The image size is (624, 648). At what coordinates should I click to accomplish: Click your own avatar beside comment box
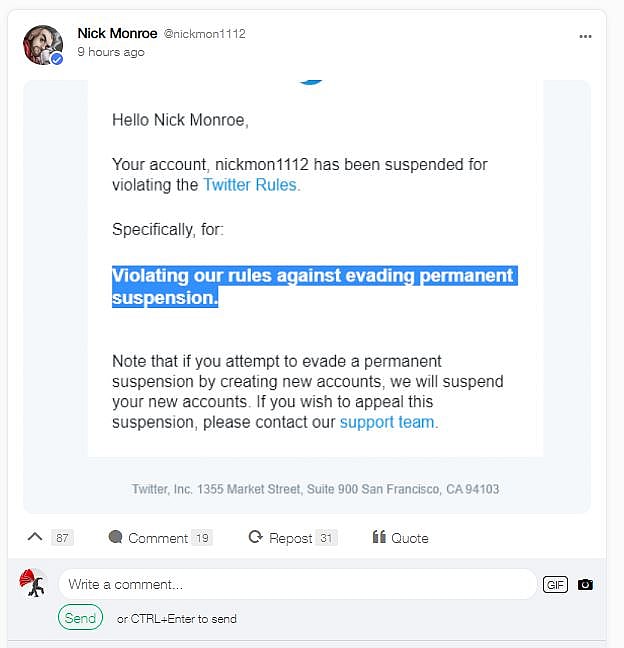click(x=34, y=583)
